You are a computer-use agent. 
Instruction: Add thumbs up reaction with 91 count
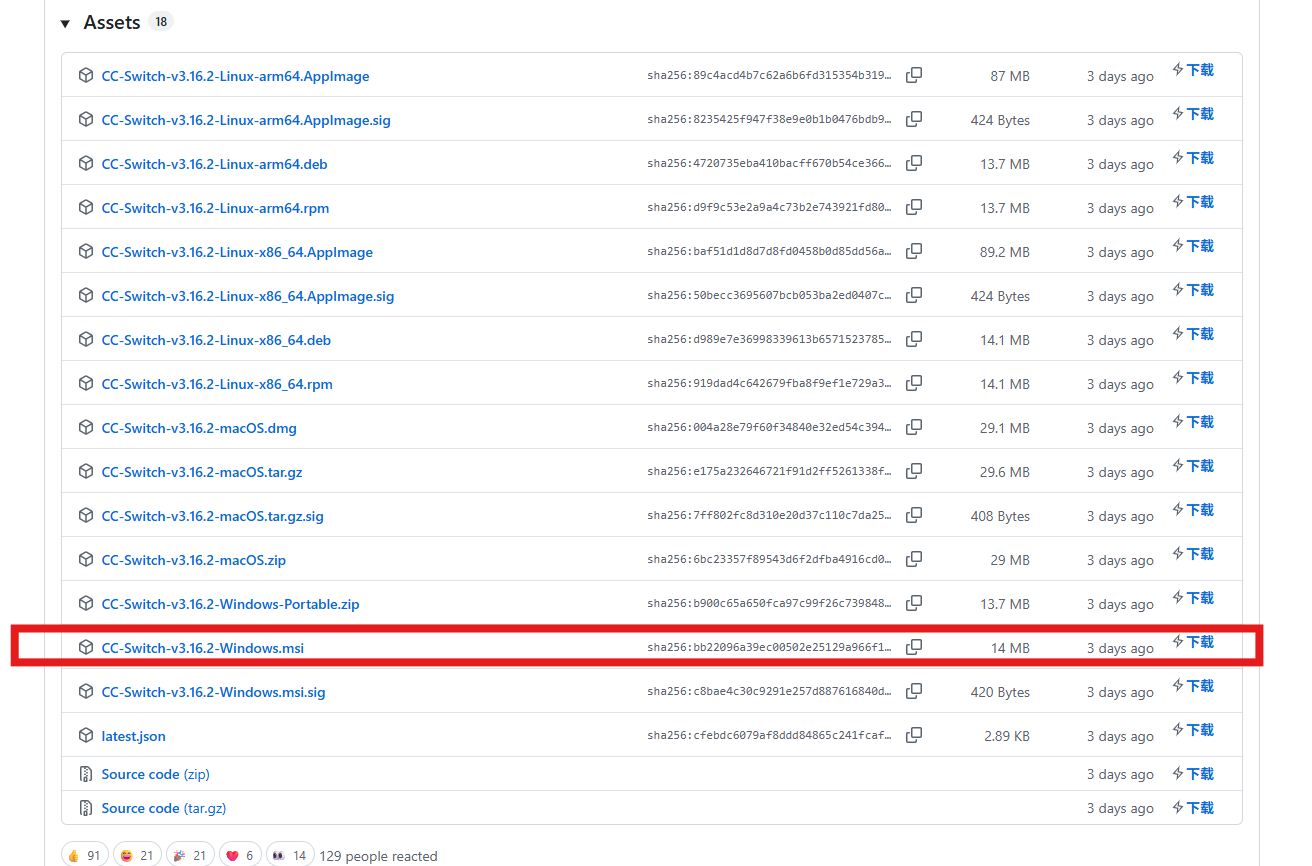coord(84,855)
